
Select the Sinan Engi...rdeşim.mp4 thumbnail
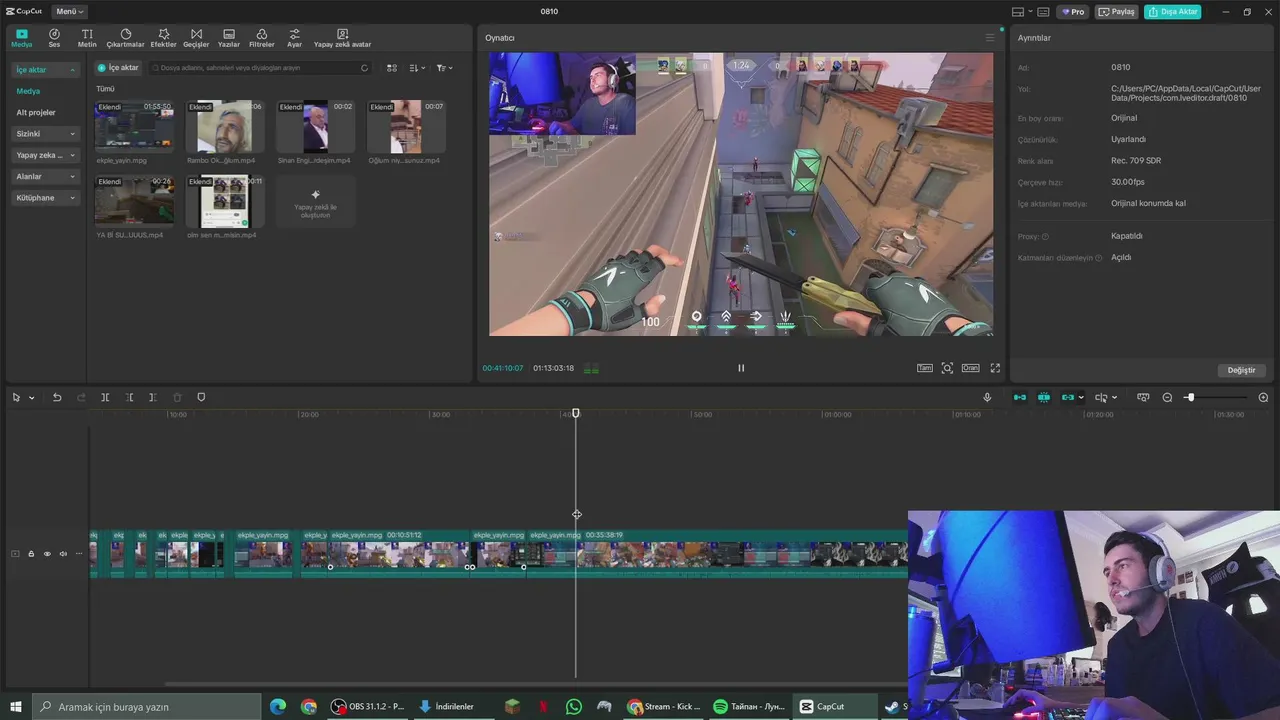tap(315, 126)
